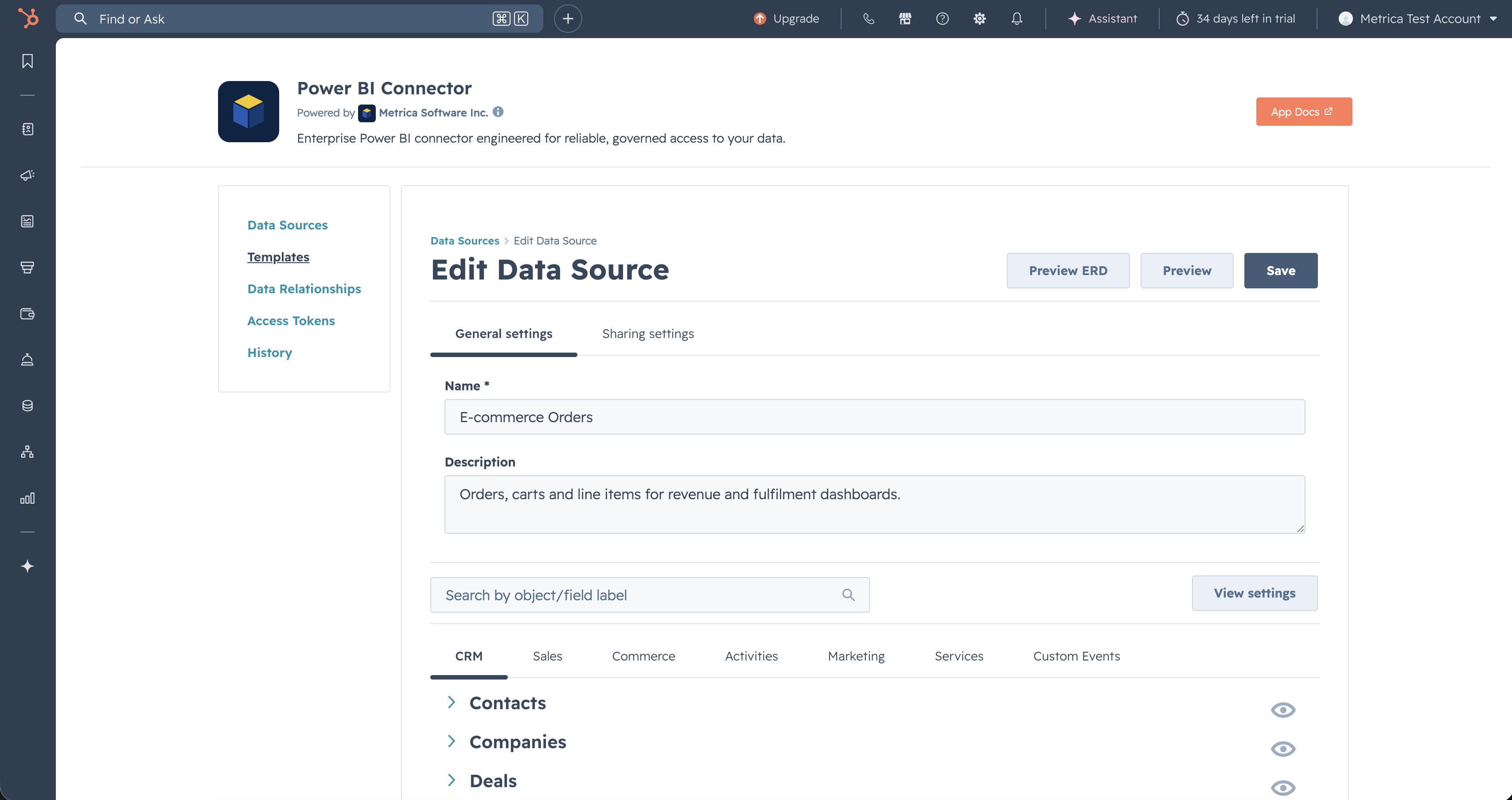The image size is (1512, 800).
Task: Click the info icon beside Metrica Software Inc.
Action: [x=498, y=112]
